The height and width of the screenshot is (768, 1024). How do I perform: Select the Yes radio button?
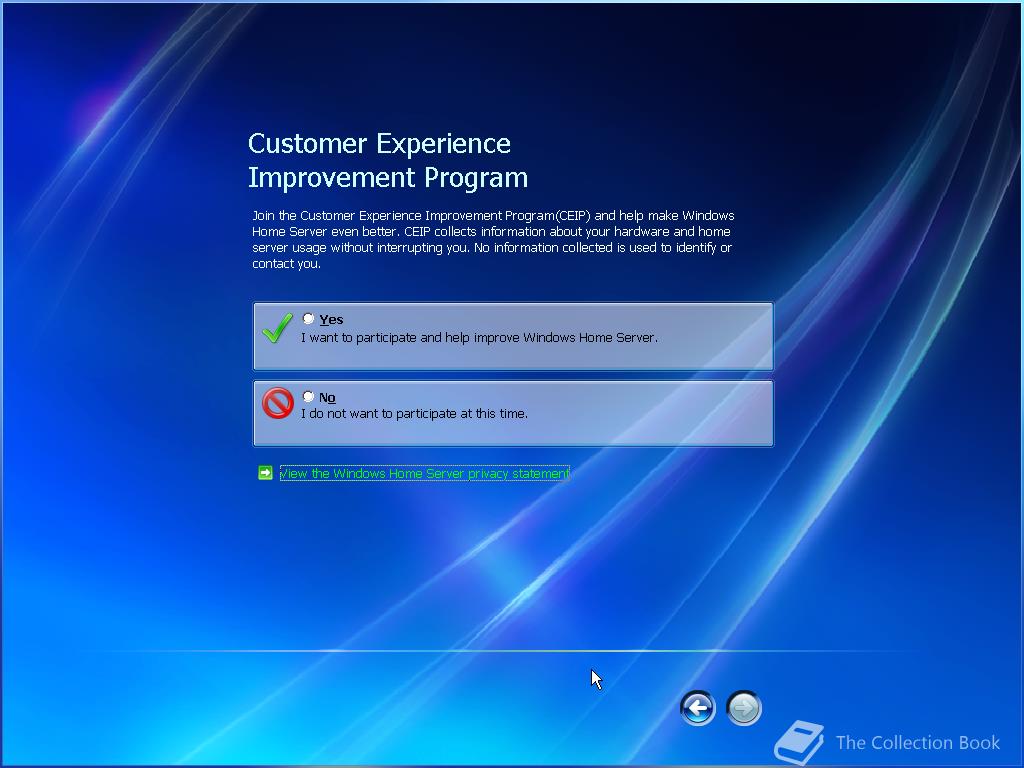coord(308,319)
